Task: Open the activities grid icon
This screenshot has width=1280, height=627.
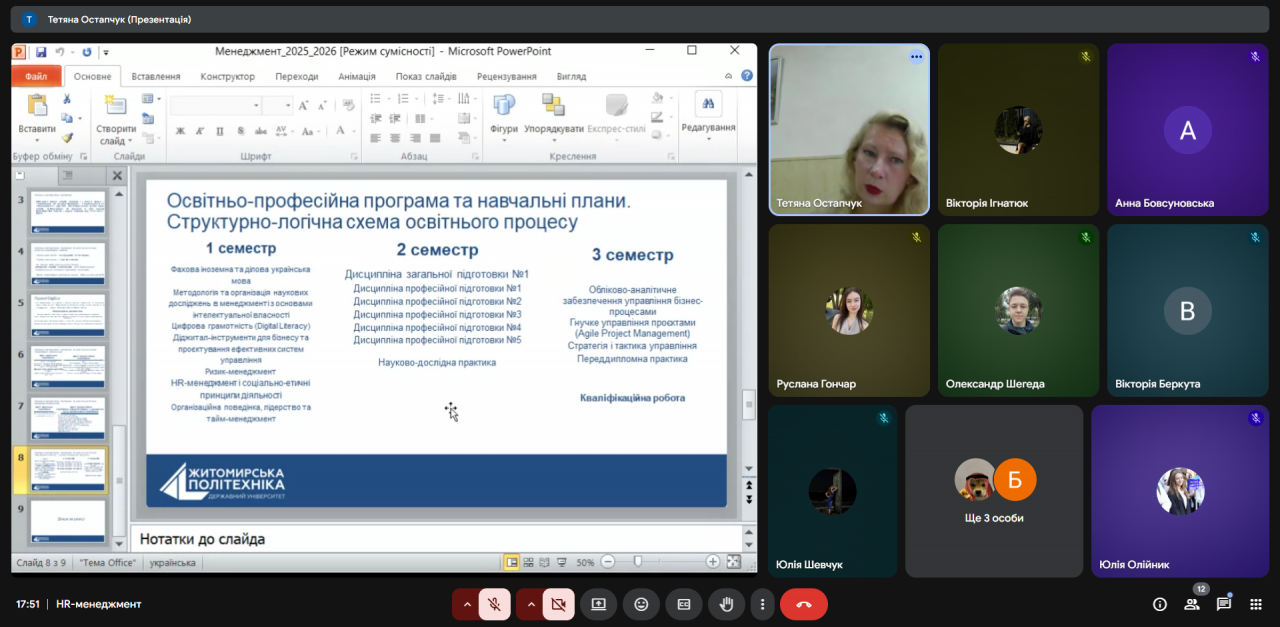Action: tap(1256, 604)
